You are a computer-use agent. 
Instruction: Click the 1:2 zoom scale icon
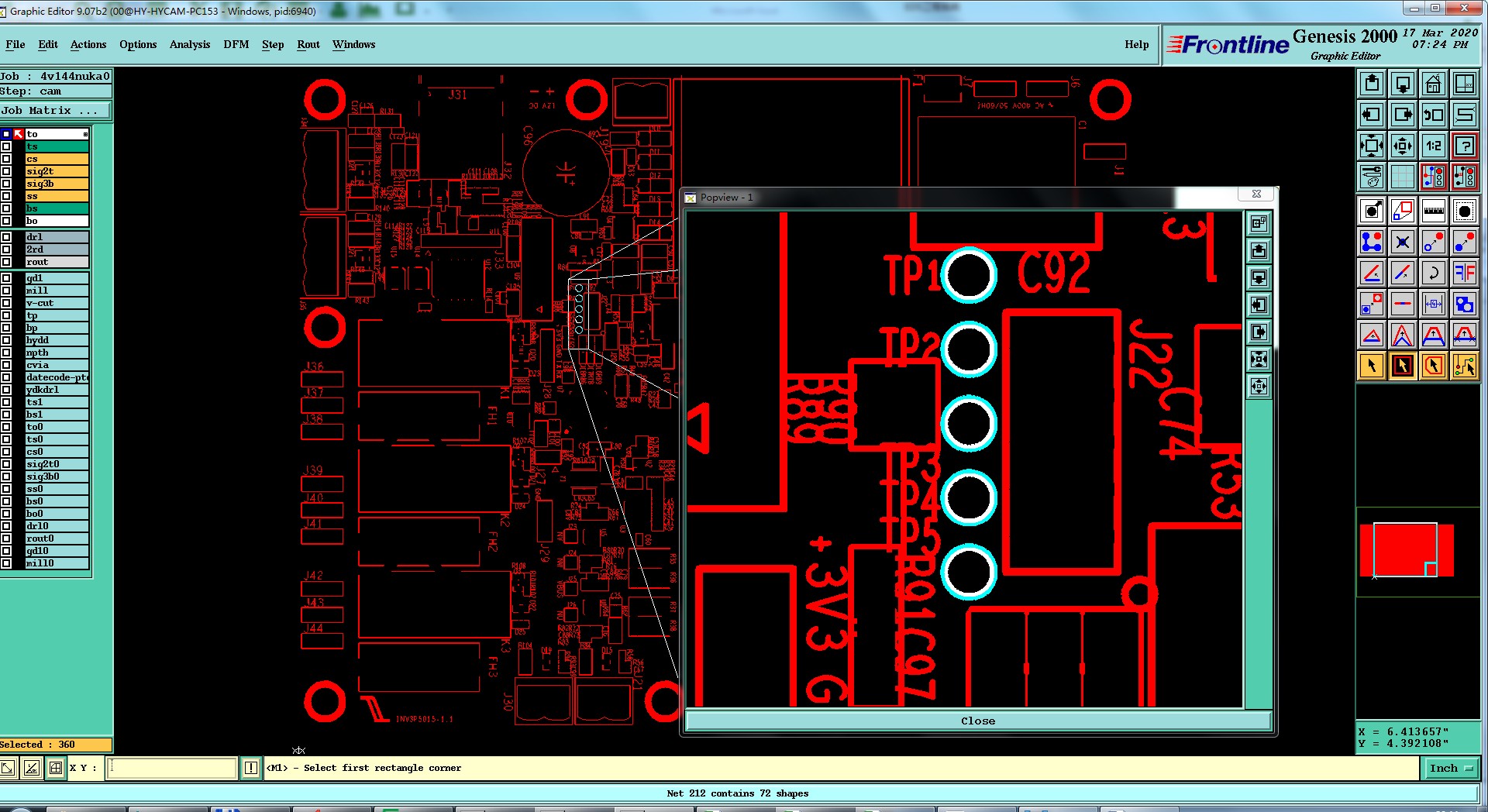(x=1433, y=146)
